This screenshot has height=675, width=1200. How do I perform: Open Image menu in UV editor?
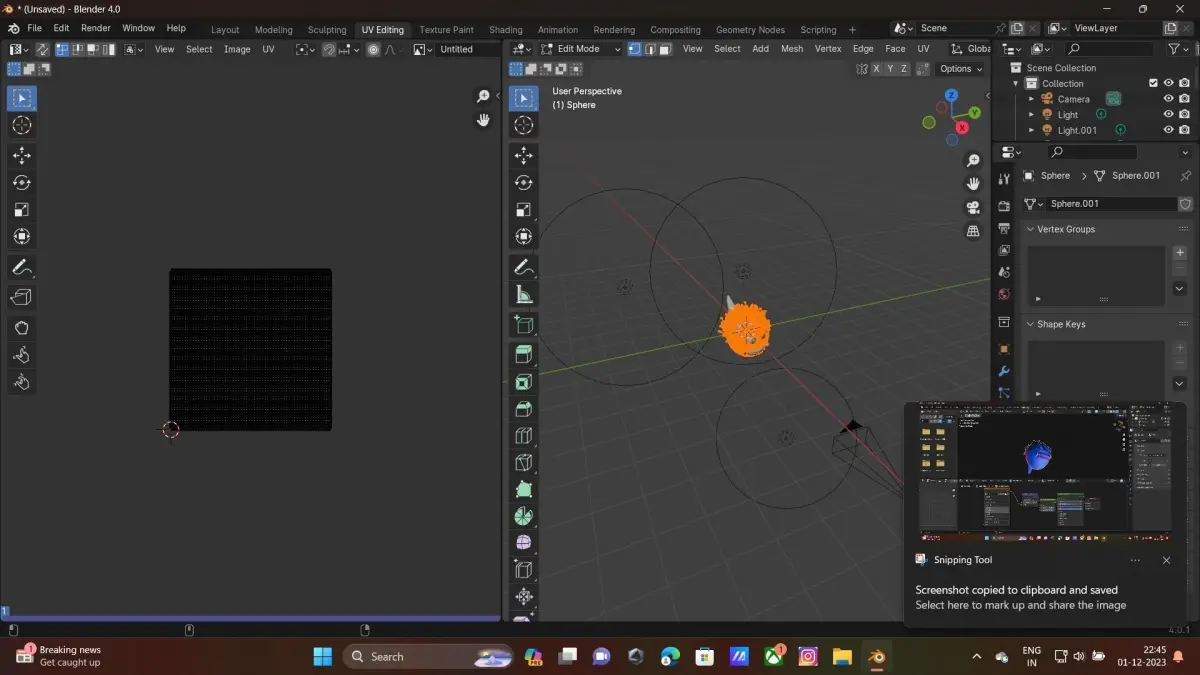[x=237, y=49]
